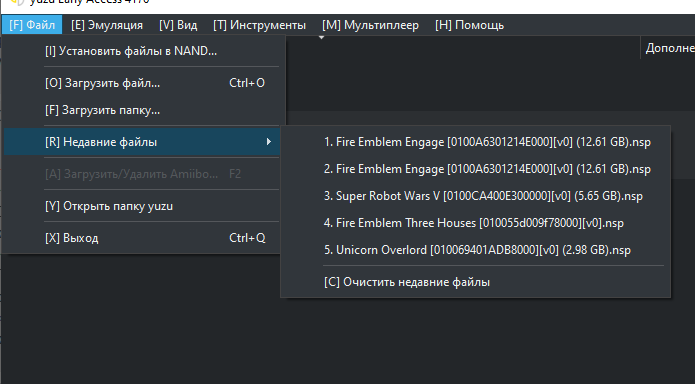This screenshot has width=695, height=384.
Task: Open the Мультиплеер menu
Action: 370,25
